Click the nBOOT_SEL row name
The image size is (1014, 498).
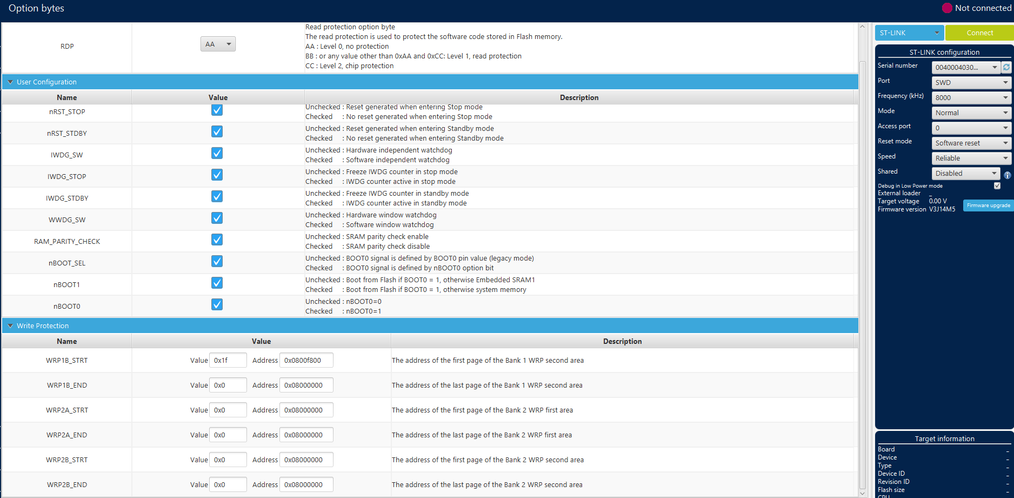pos(67,263)
